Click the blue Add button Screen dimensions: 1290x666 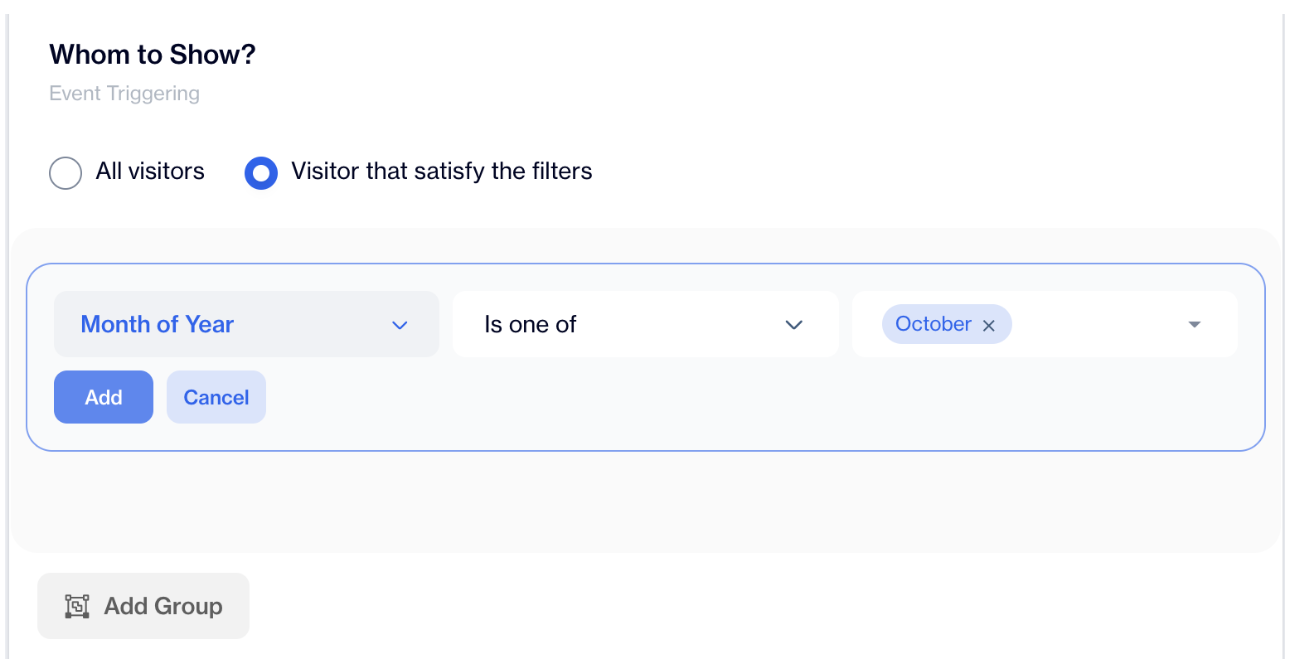[x=103, y=397]
